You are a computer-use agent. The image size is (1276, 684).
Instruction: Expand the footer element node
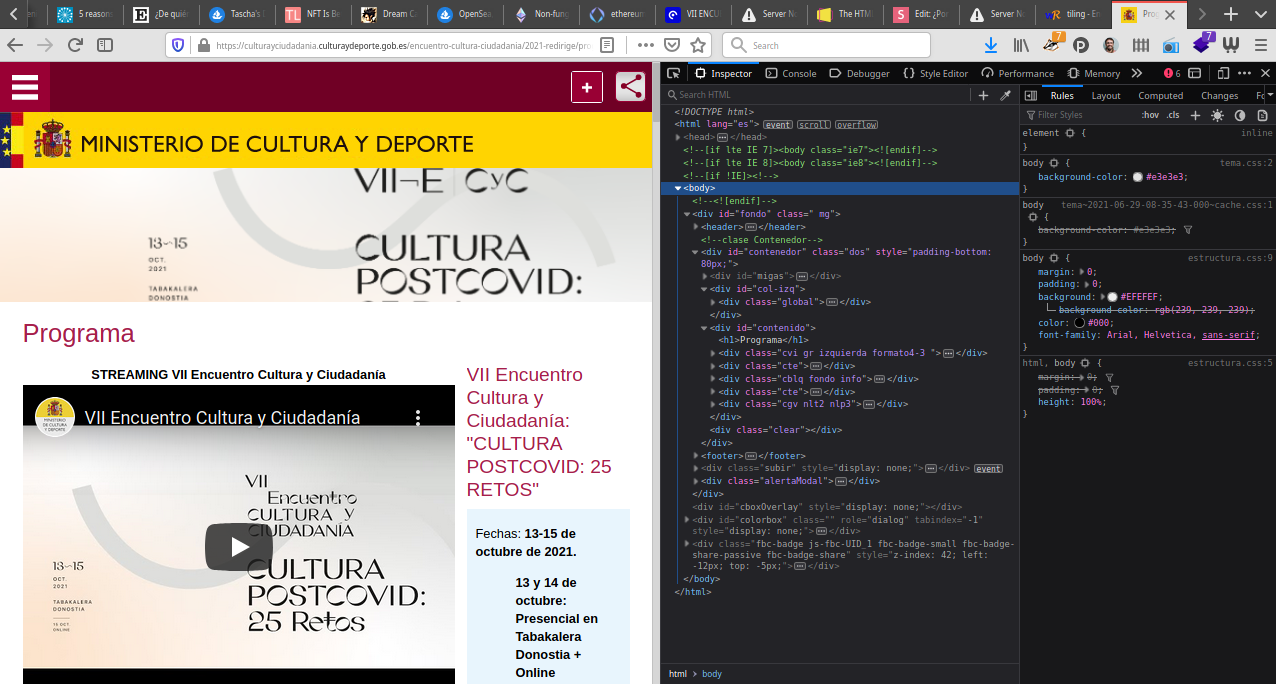point(696,456)
